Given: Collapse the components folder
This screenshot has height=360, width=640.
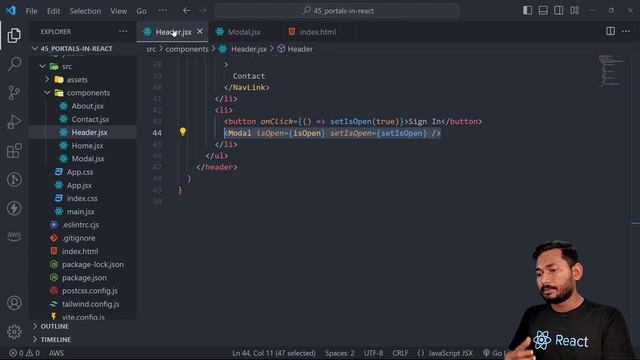Looking at the screenshot, I should pos(47,93).
